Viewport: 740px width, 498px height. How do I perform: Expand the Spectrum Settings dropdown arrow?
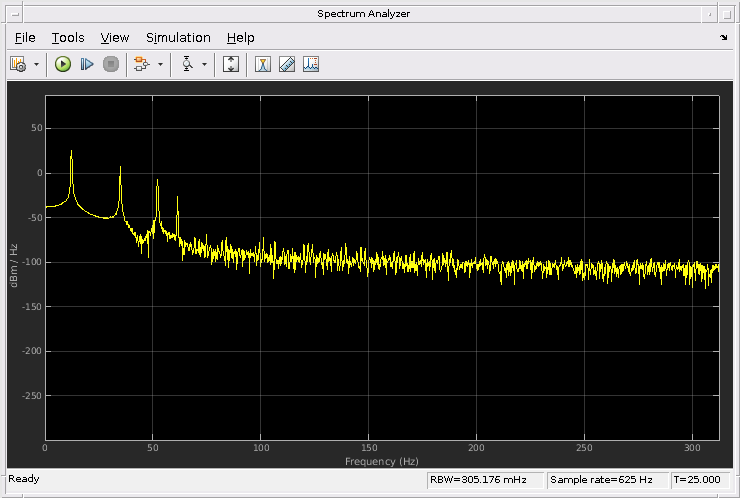pos(37,64)
